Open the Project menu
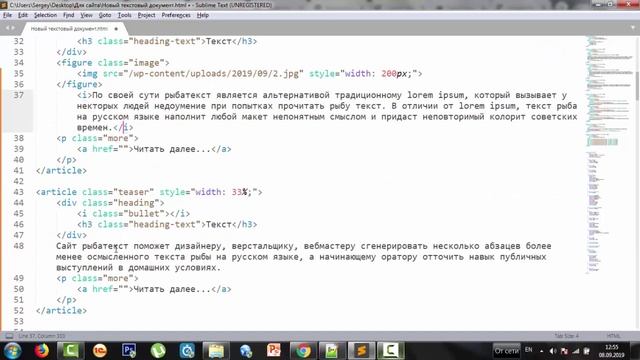The image size is (640, 360). (x=146, y=15)
